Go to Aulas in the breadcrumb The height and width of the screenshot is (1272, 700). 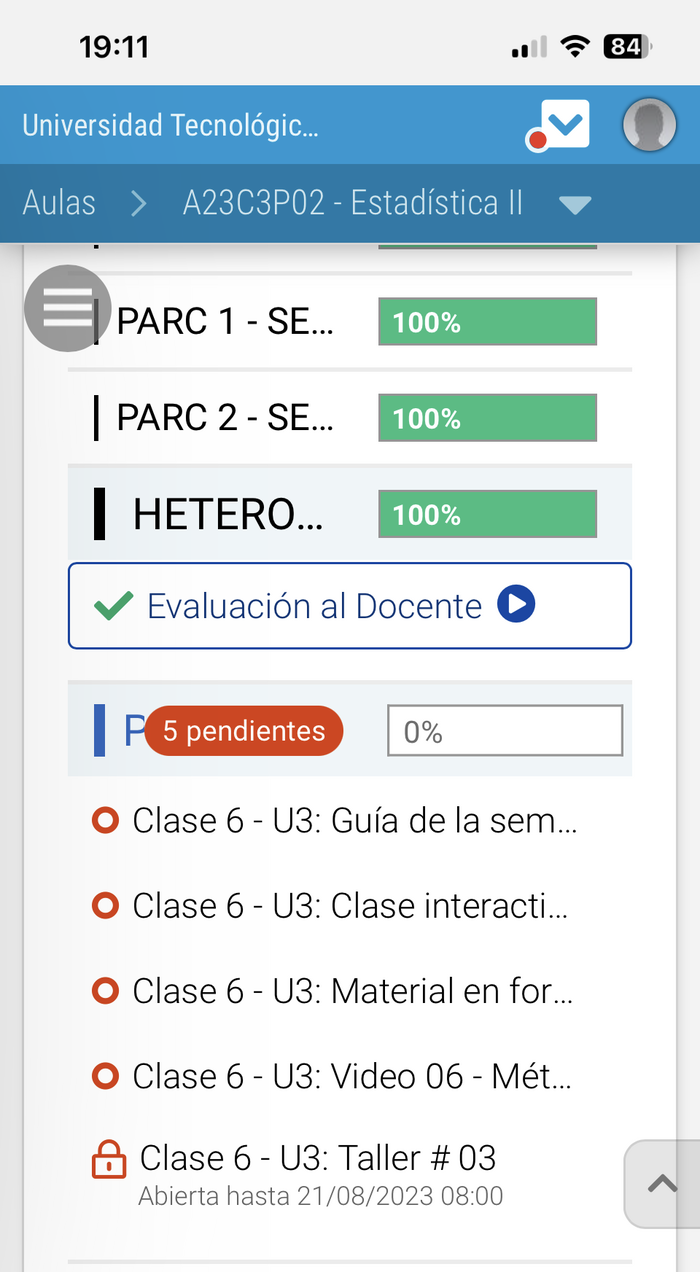pos(59,203)
